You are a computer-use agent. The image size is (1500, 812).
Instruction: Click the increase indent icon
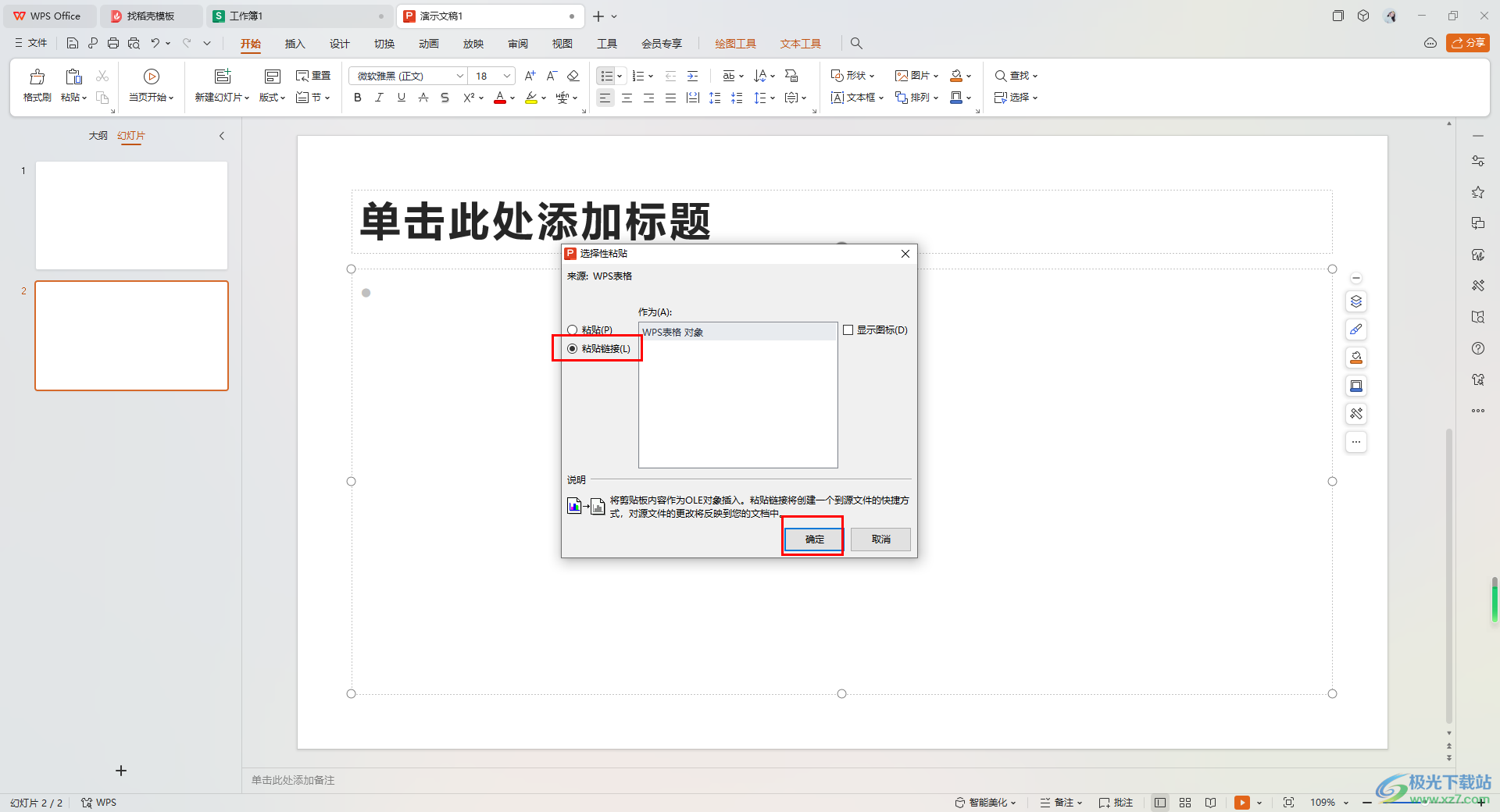(692, 76)
